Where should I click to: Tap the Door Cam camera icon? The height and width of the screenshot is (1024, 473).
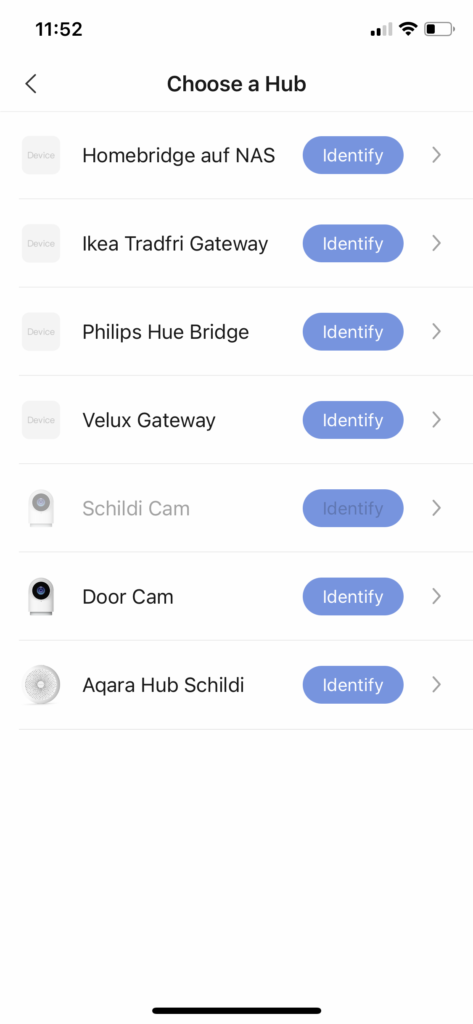tap(41, 596)
